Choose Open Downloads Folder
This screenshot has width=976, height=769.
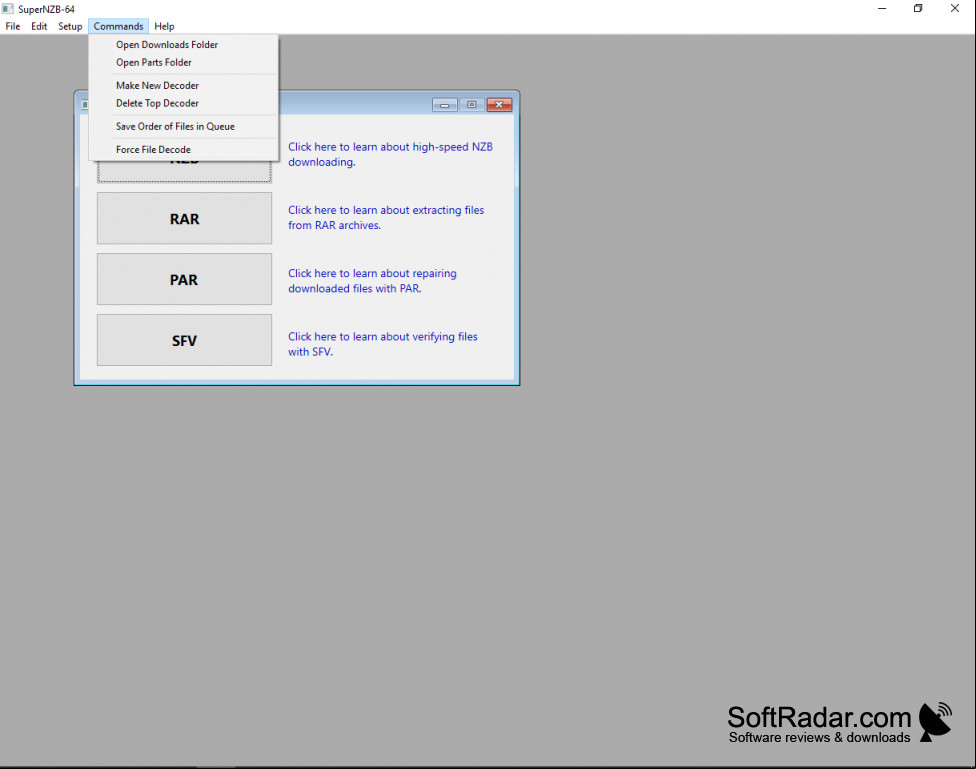coord(184,45)
